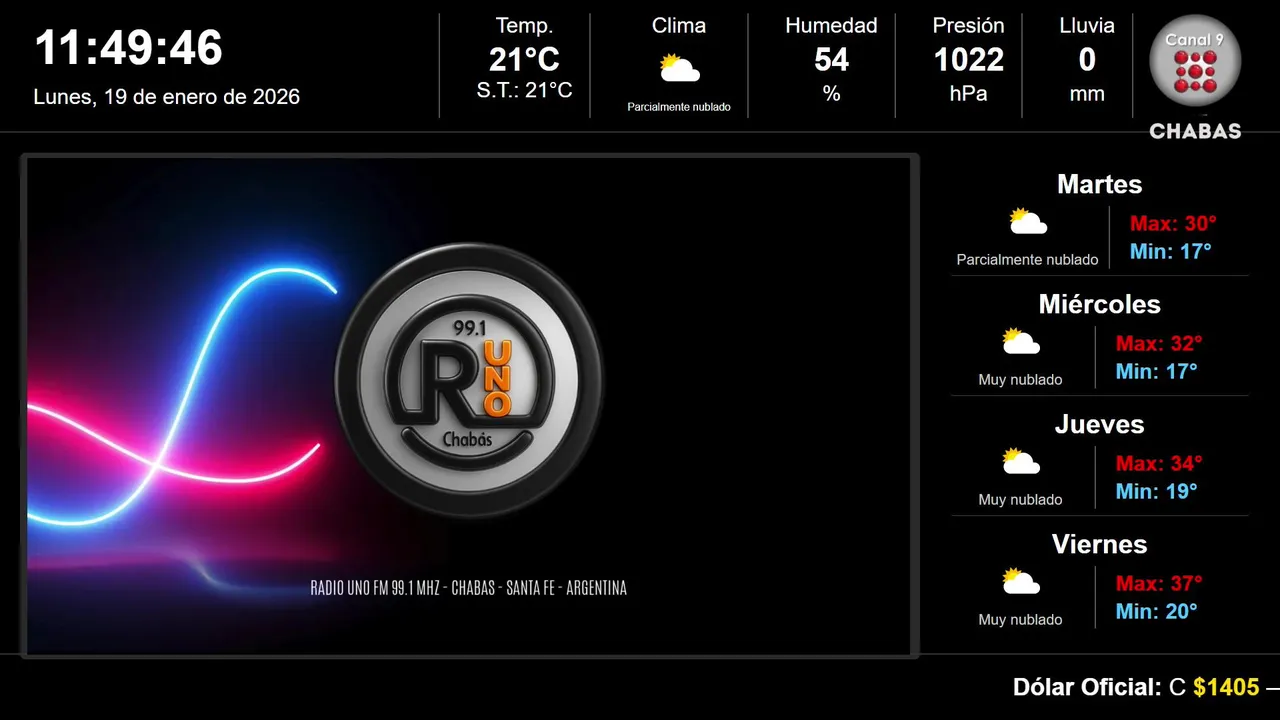Click Viernes Max: 37° value
Screen dimensions: 1280x720
[1159, 583]
